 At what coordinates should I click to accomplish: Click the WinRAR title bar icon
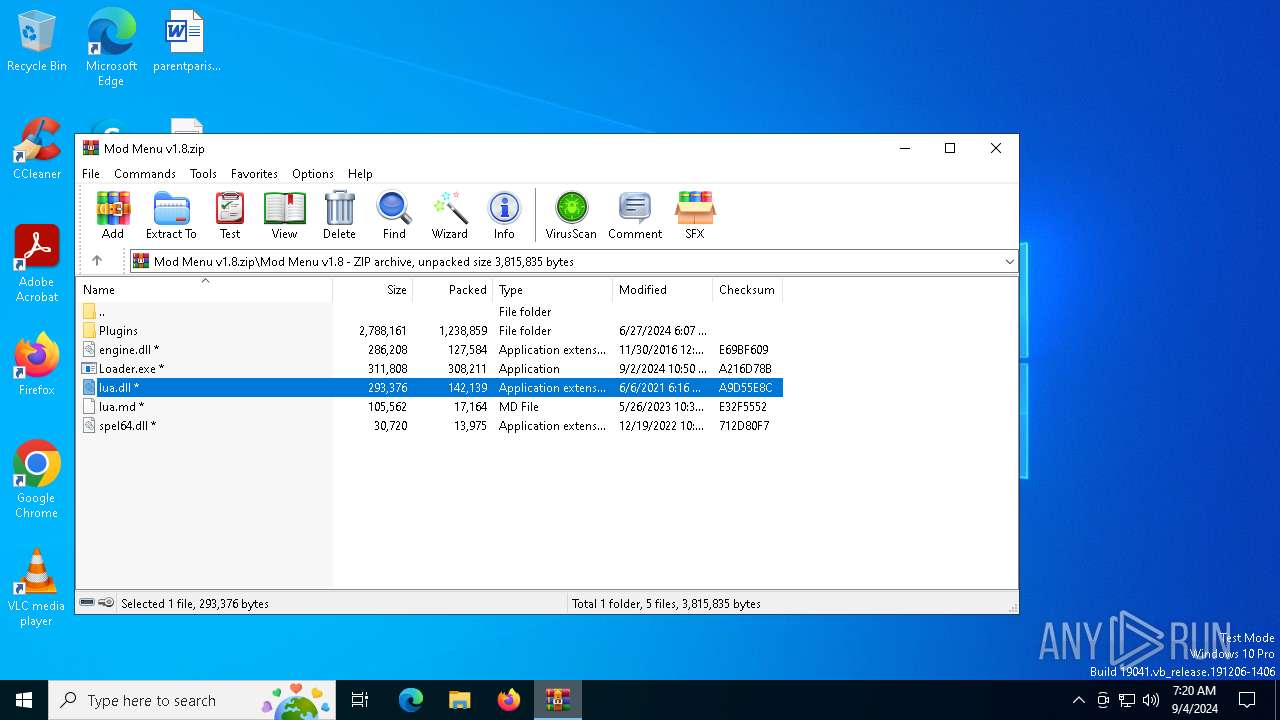[91, 148]
